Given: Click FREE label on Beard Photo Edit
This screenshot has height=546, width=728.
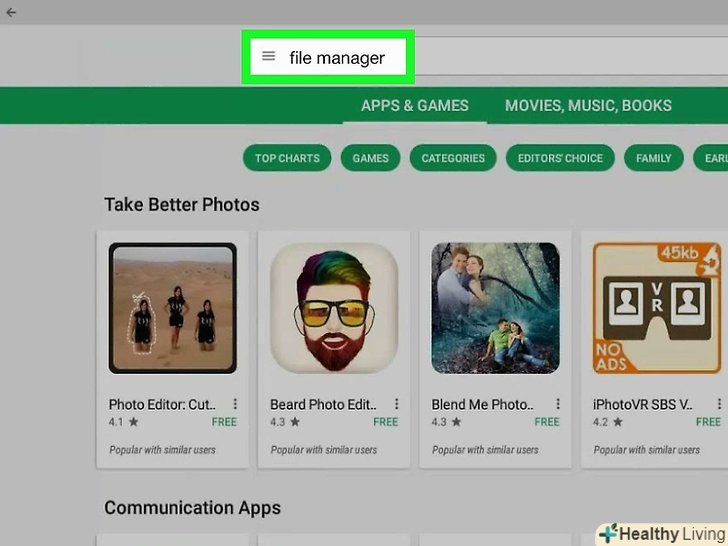Looking at the screenshot, I should 386,422.
